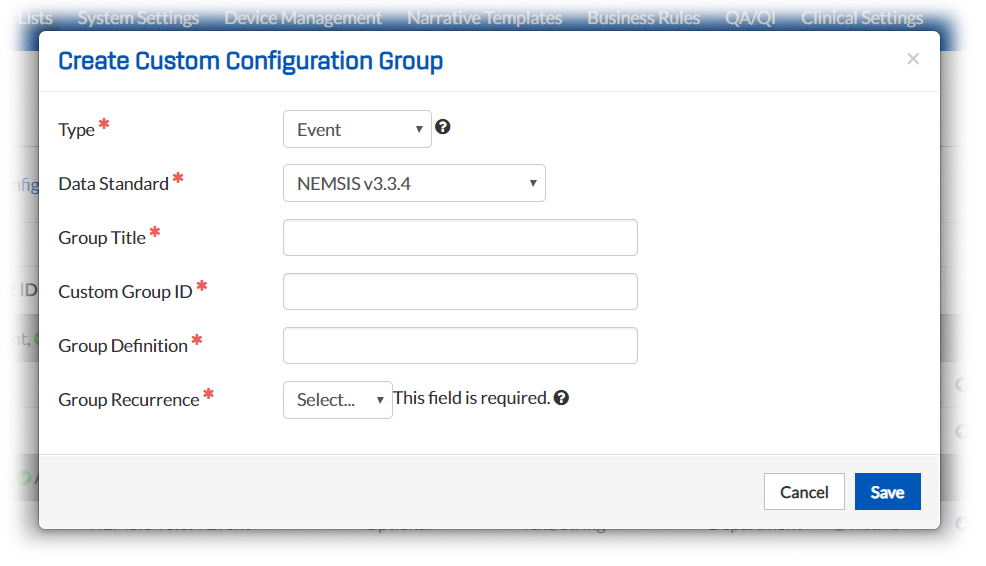Click the circled down-arrow icon behind the dialog
The height and width of the screenshot is (566, 986).
[x=963, y=522]
